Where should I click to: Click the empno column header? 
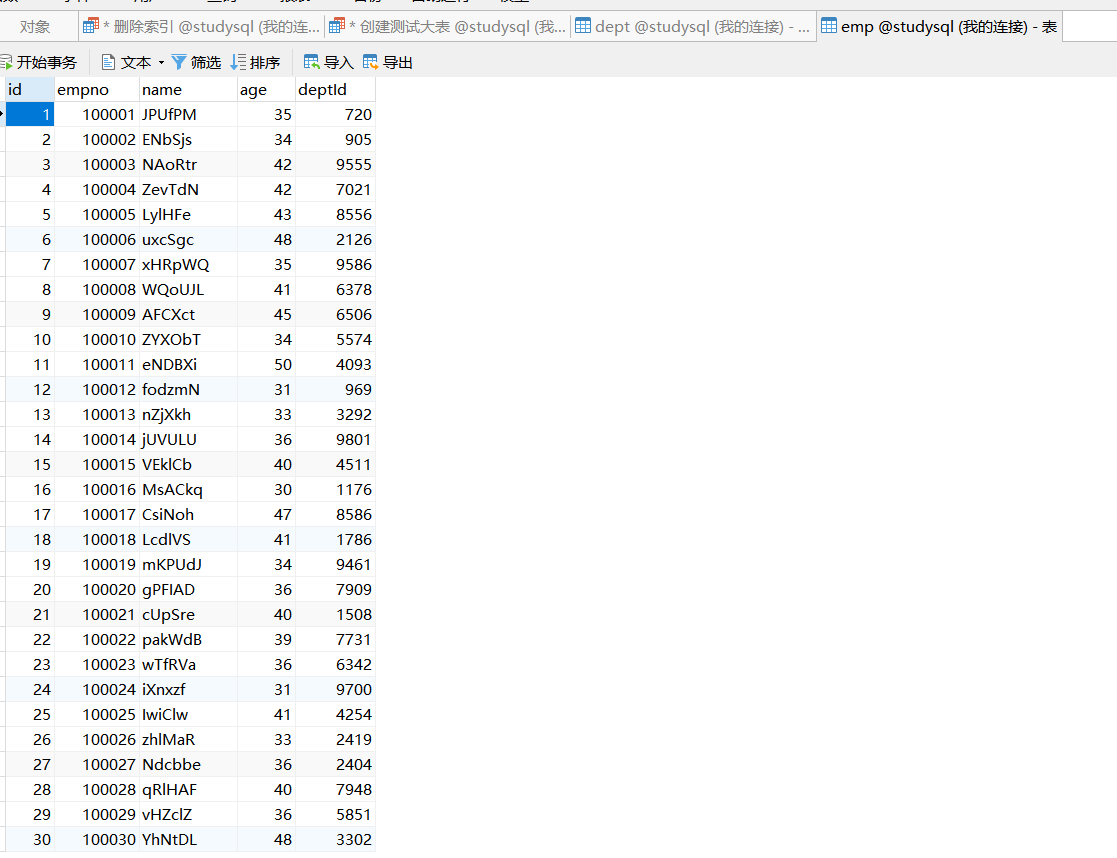point(96,90)
